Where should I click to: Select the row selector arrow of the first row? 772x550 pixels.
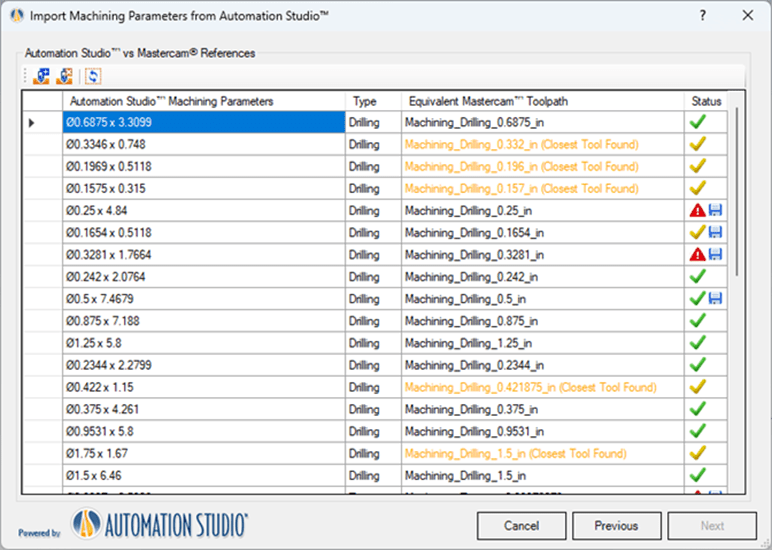click(x=32, y=123)
